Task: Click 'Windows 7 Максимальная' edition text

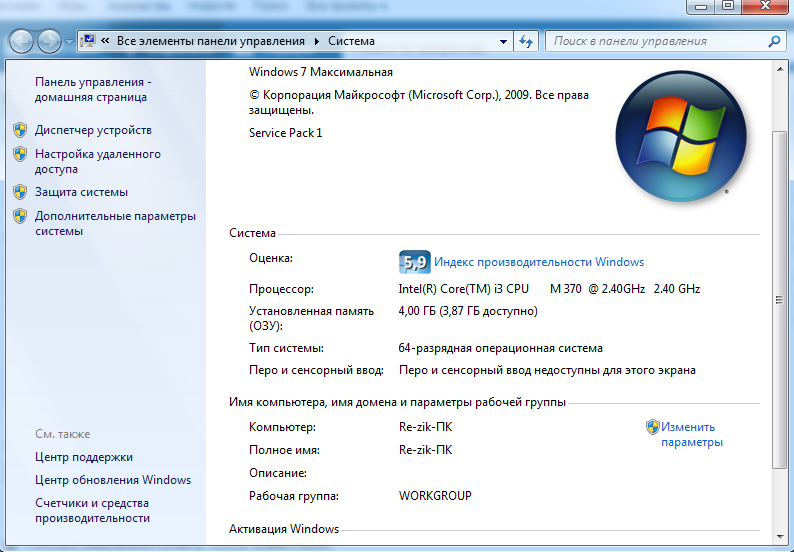Action: click(x=321, y=72)
